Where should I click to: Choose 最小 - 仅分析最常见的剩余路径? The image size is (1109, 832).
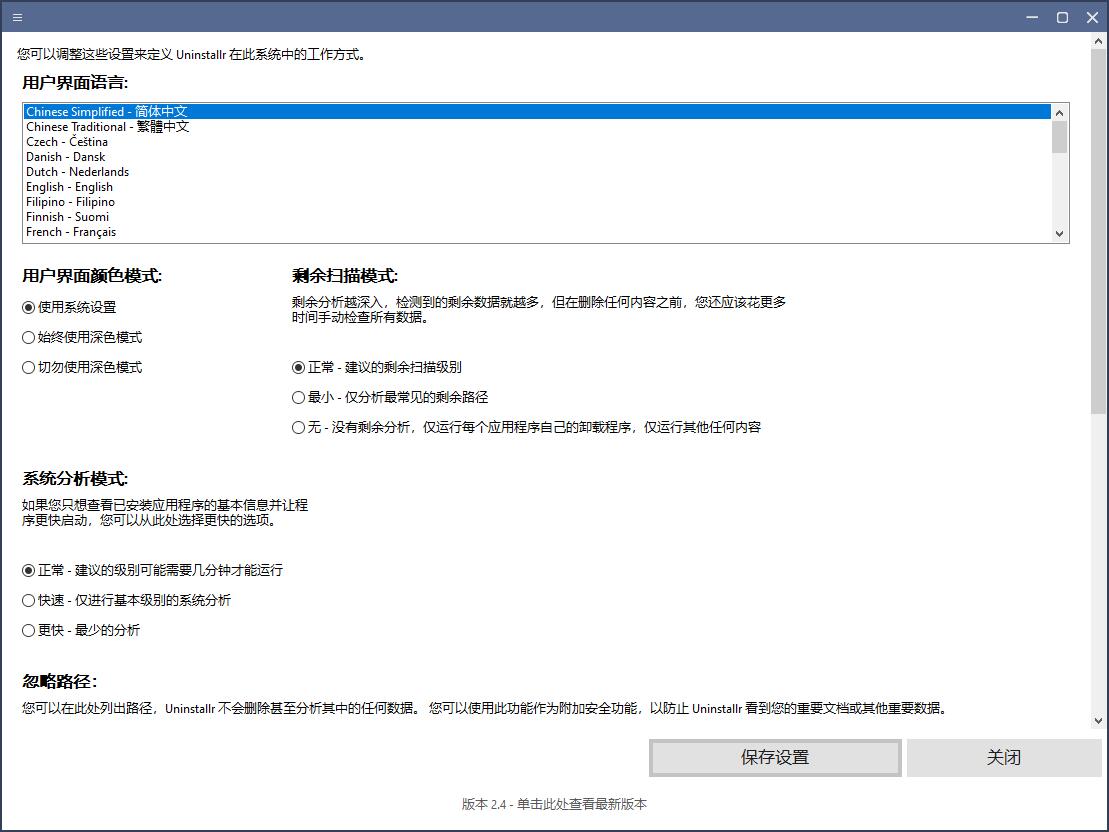390,397
